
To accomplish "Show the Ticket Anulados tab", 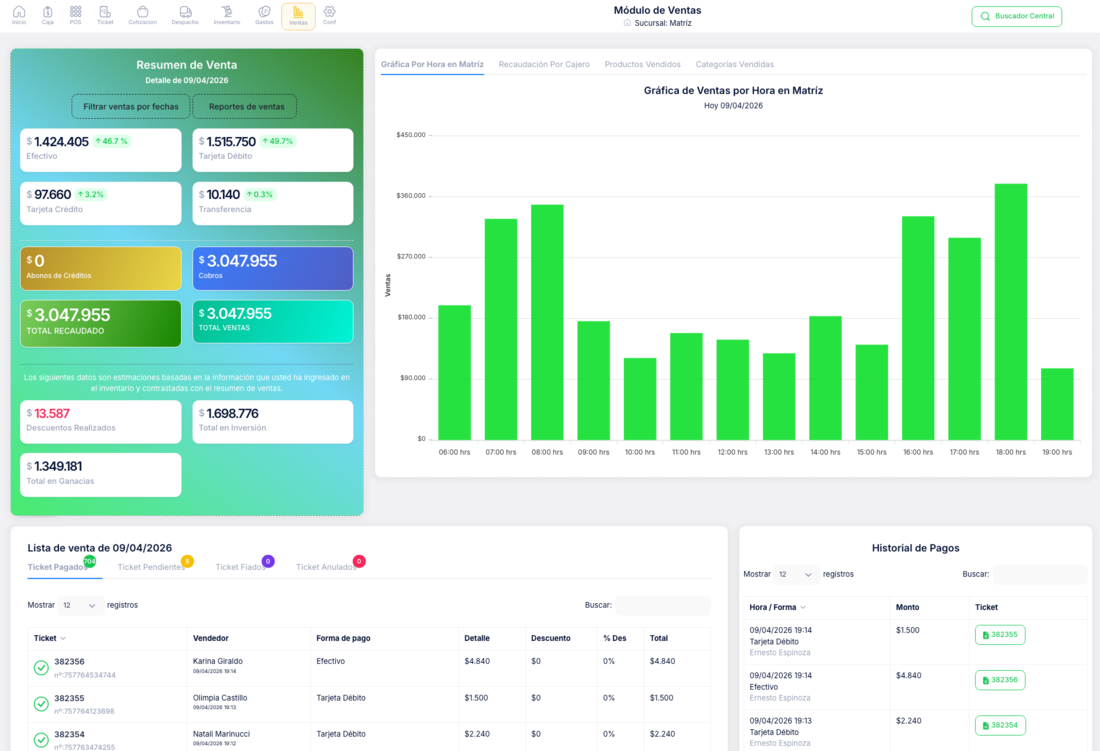I will coord(326,567).
